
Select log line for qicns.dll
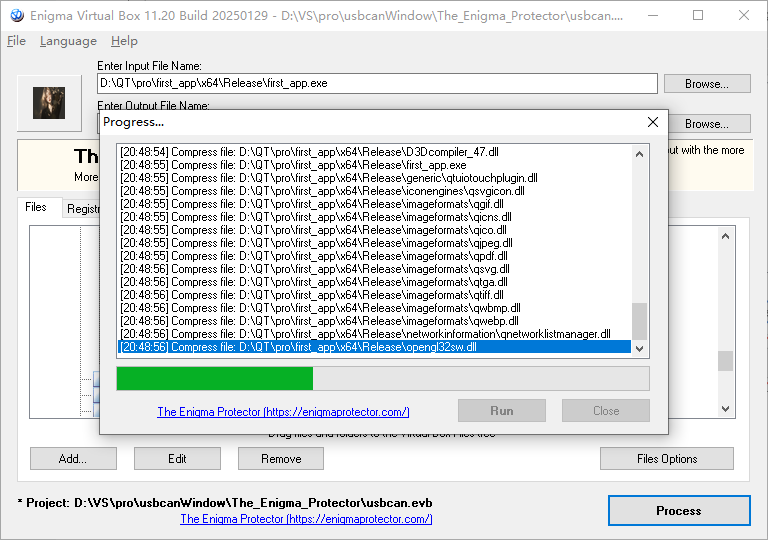375,217
